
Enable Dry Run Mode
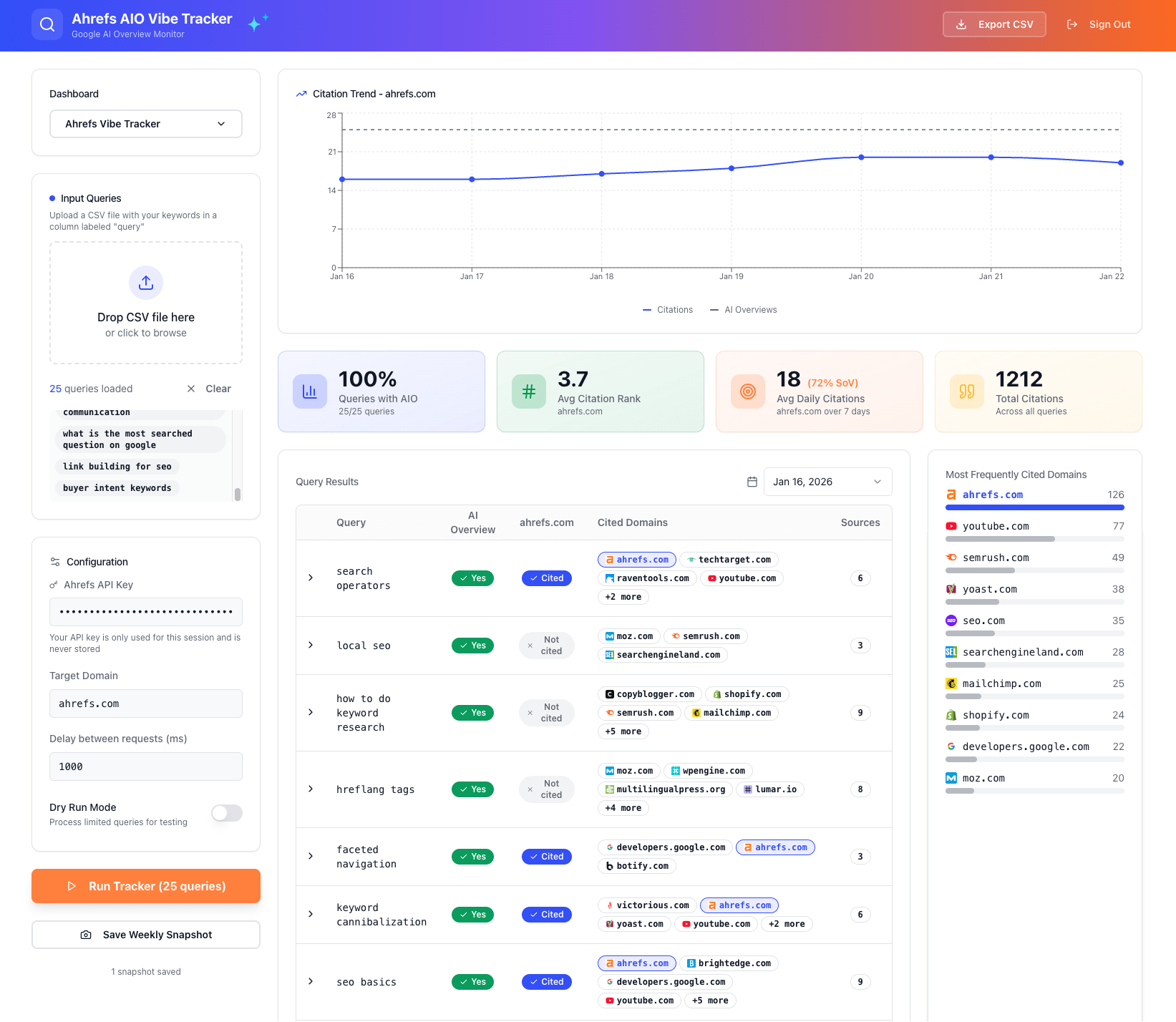(x=226, y=813)
